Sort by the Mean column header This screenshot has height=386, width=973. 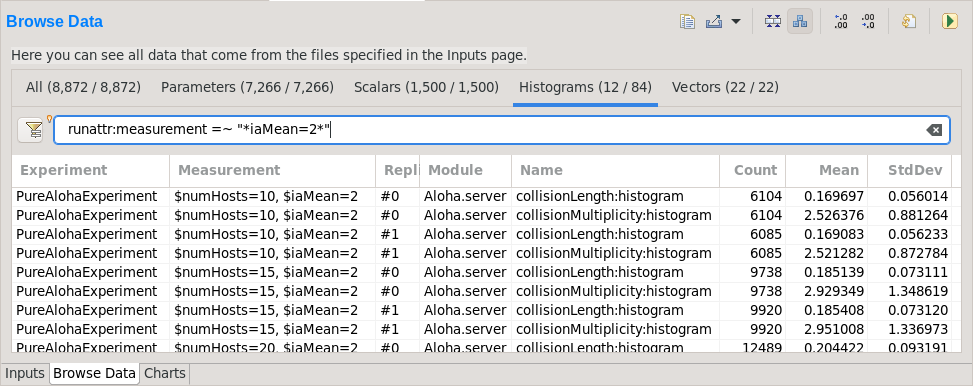(827, 171)
